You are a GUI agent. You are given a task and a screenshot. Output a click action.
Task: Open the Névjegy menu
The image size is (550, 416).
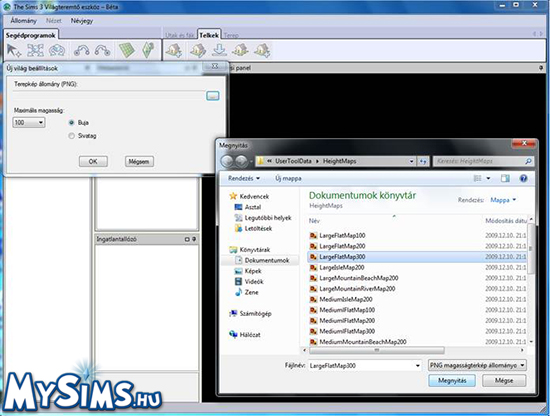(82, 21)
